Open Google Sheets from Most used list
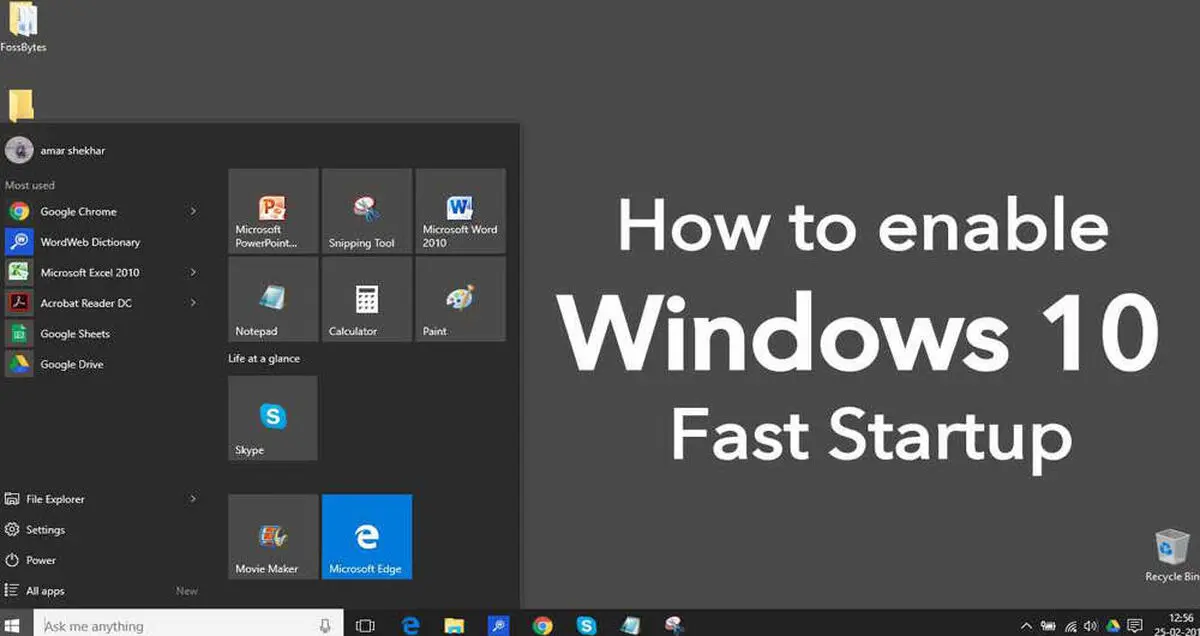Viewport: 1200px width, 636px height. [x=100, y=334]
